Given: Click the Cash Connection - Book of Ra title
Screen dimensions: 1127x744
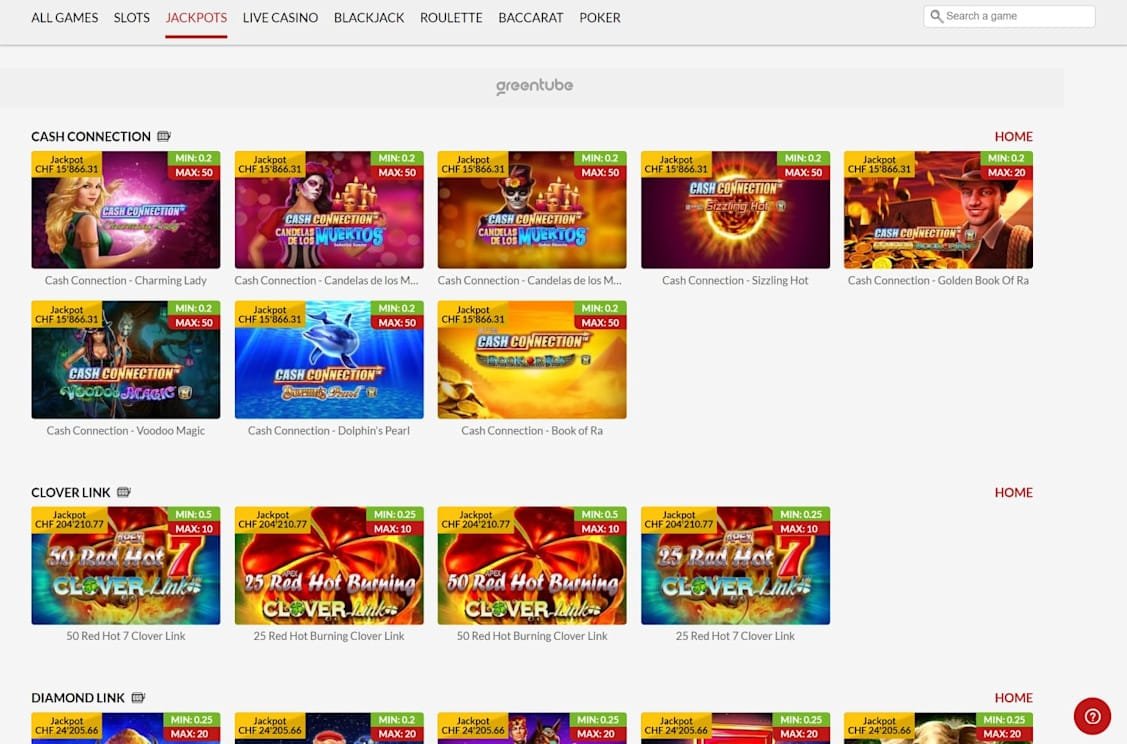Looking at the screenshot, I should 532,431.
